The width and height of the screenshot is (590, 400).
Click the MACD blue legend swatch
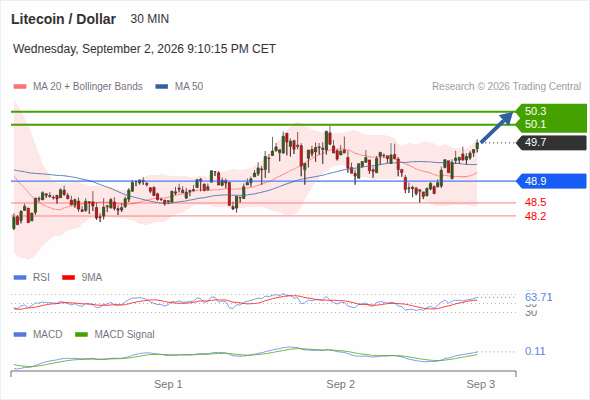click(20, 335)
